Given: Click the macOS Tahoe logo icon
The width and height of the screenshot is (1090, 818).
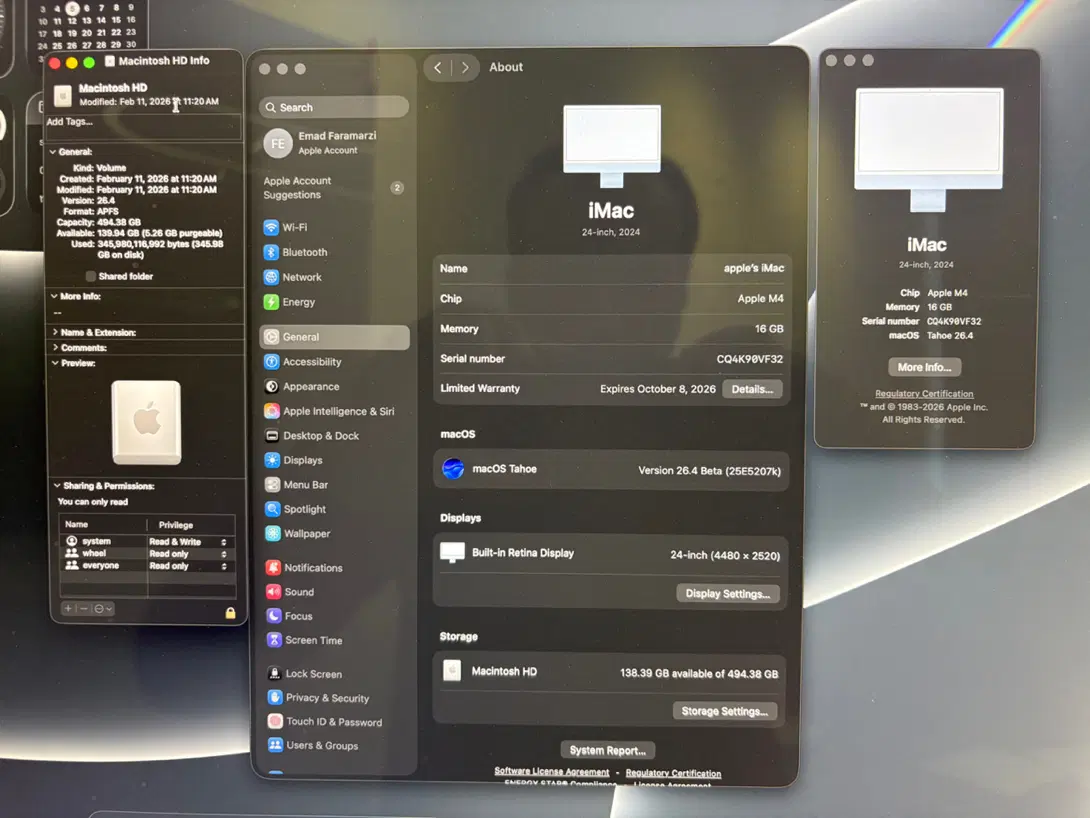Looking at the screenshot, I should pos(453,468).
